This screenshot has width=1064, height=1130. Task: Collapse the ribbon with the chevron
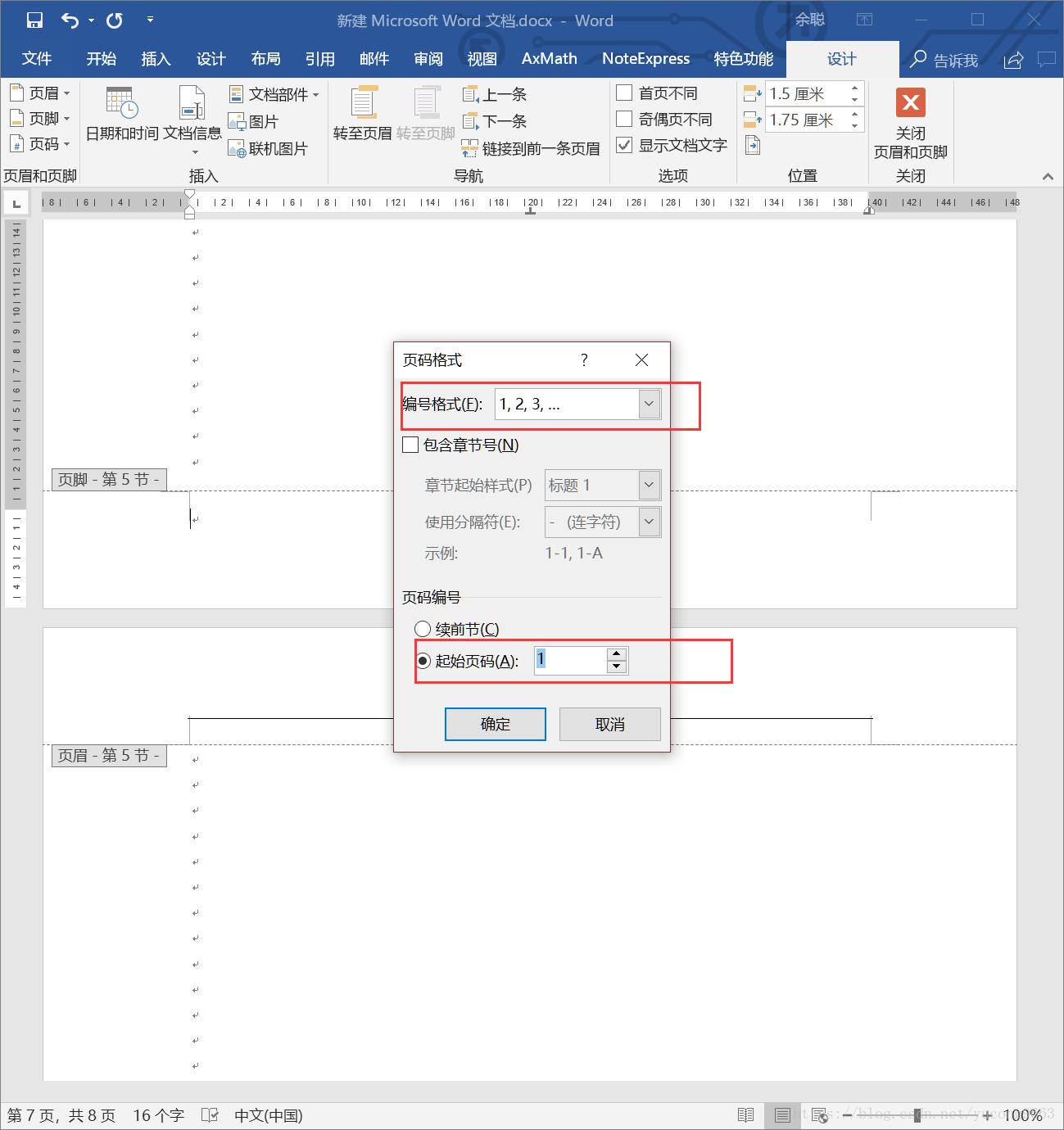click(1048, 176)
